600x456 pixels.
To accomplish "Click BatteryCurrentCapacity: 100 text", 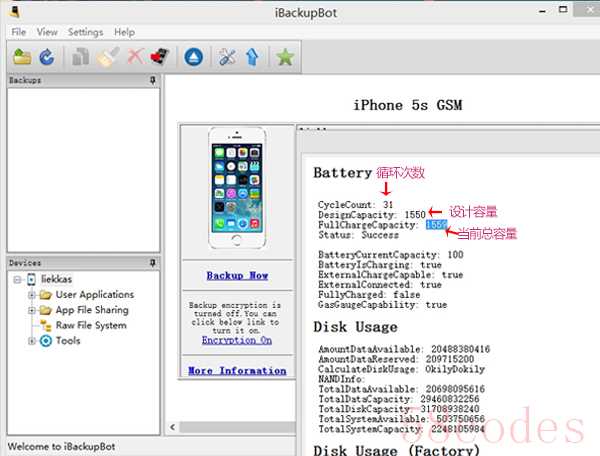I will [x=391, y=255].
